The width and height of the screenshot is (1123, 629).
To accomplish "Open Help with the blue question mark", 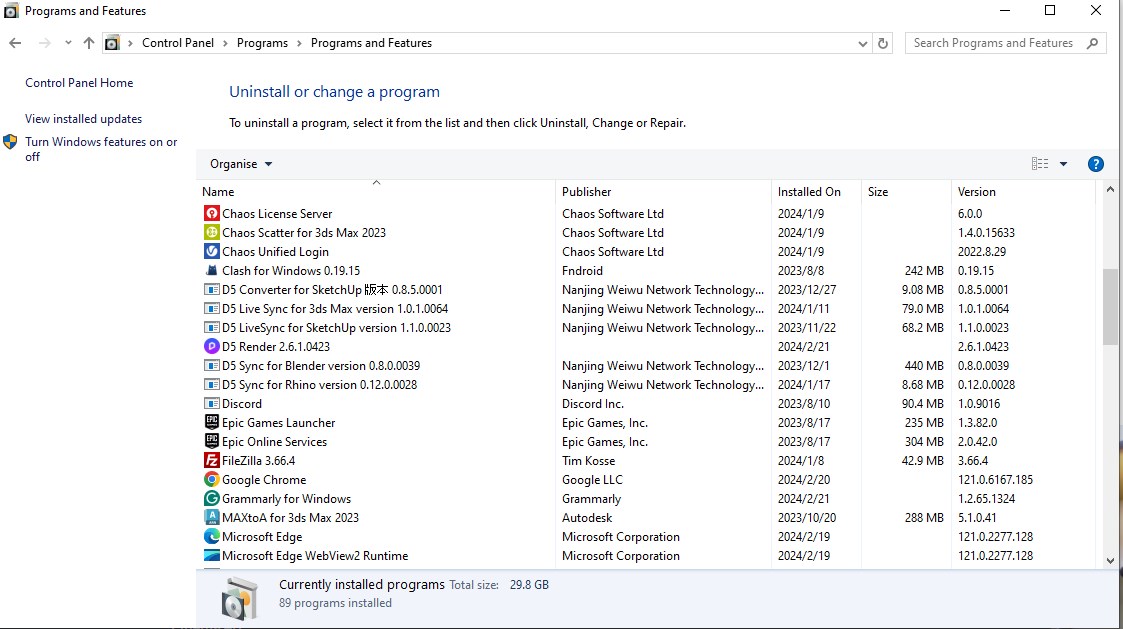I will pos(1095,164).
